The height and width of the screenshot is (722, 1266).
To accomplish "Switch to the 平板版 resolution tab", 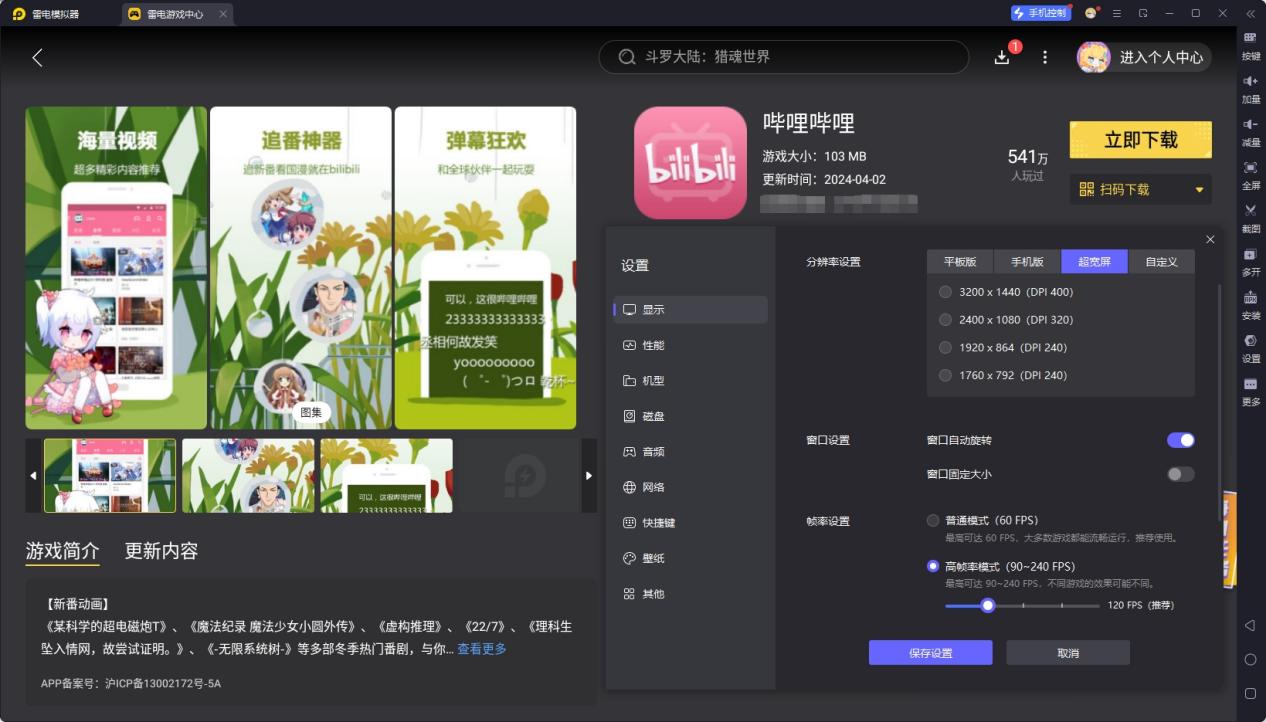I will 960,262.
